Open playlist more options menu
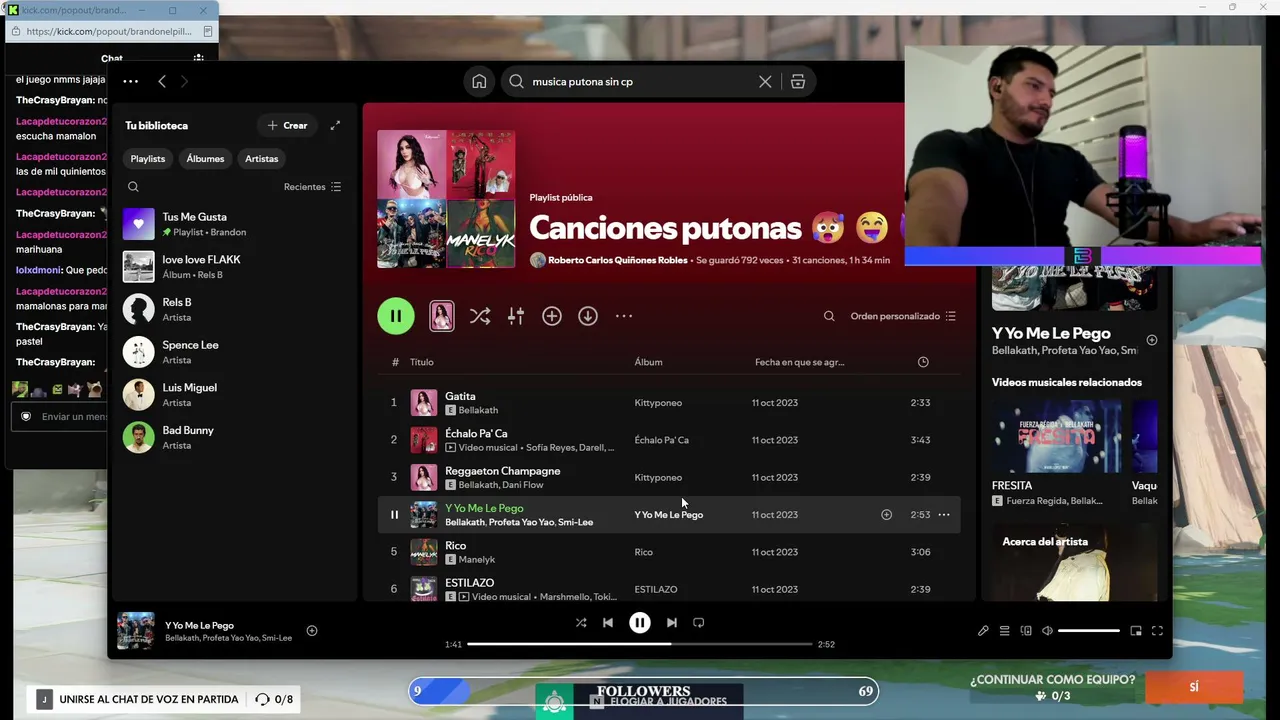This screenshot has width=1280, height=720. pyautogui.click(x=624, y=316)
